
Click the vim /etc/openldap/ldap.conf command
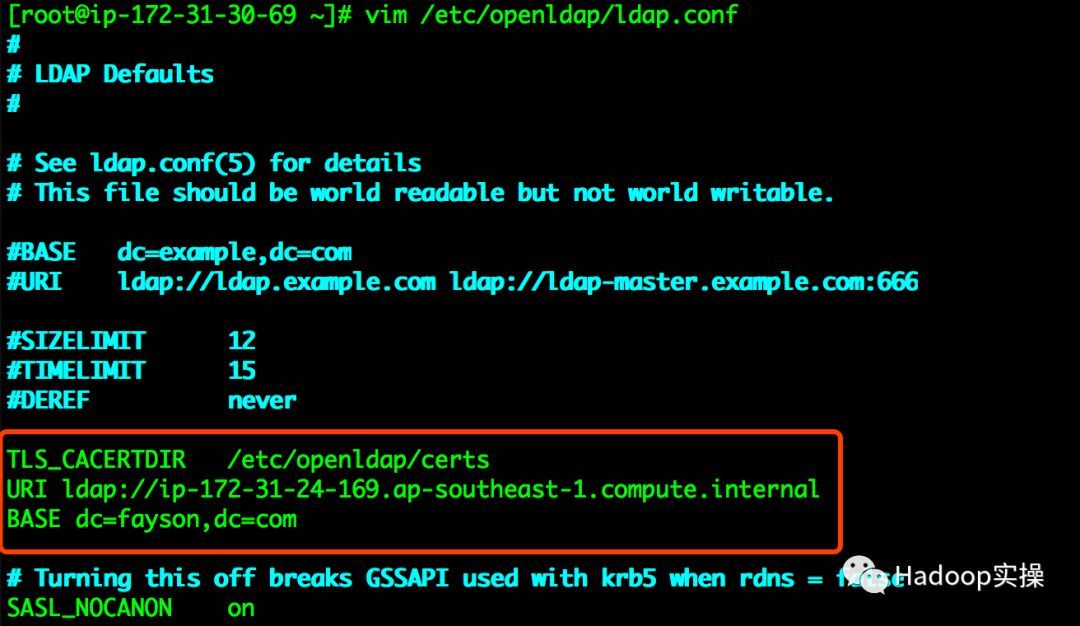tap(552, 14)
